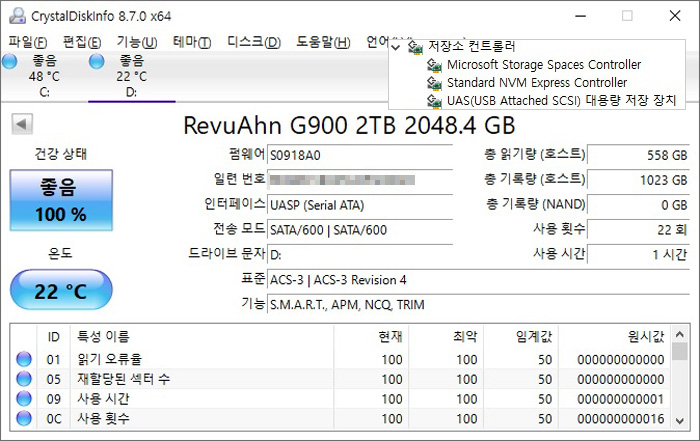700x441 pixels.
Task: Click the transfer mode SATA/600 field
Action: (x=360, y=230)
